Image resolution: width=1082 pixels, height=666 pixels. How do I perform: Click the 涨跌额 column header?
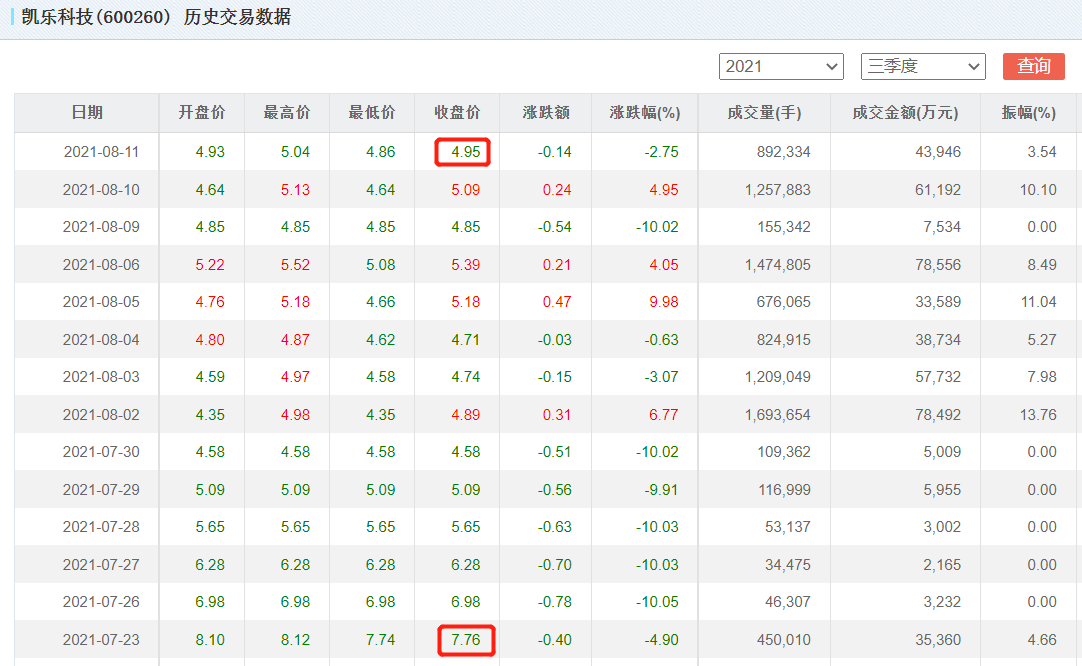point(546,112)
